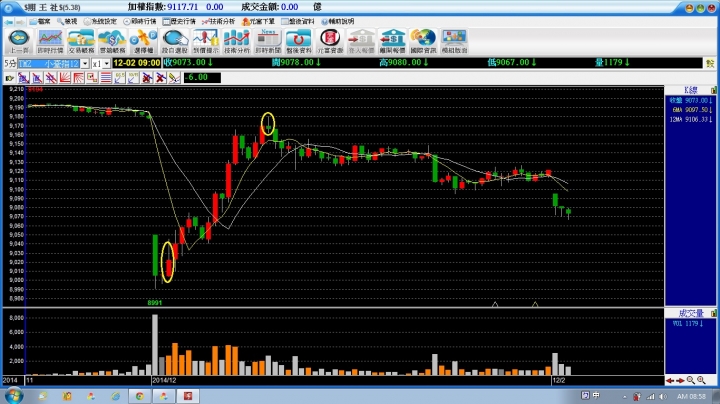Open the 檔案 file menu

(40, 22)
